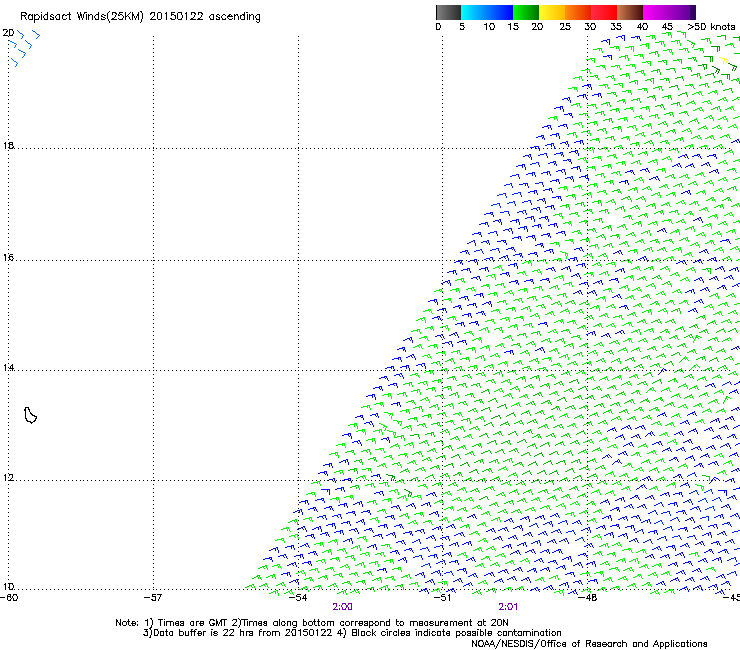
Task: Click the light-blue wind barbs at latitude 20
Action: click(25, 47)
